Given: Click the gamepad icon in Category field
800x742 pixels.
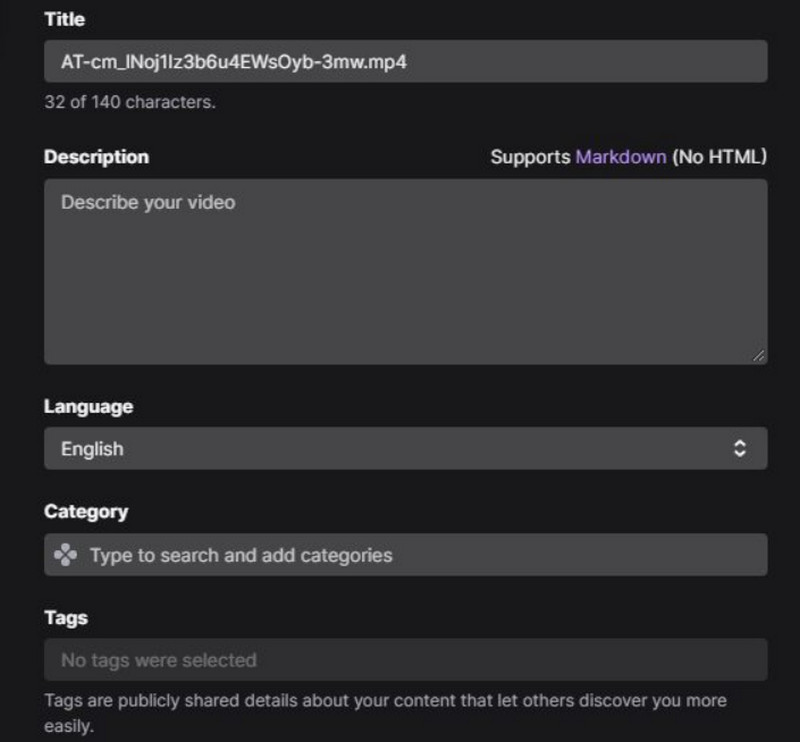Looking at the screenshot, I should (65, 555).
